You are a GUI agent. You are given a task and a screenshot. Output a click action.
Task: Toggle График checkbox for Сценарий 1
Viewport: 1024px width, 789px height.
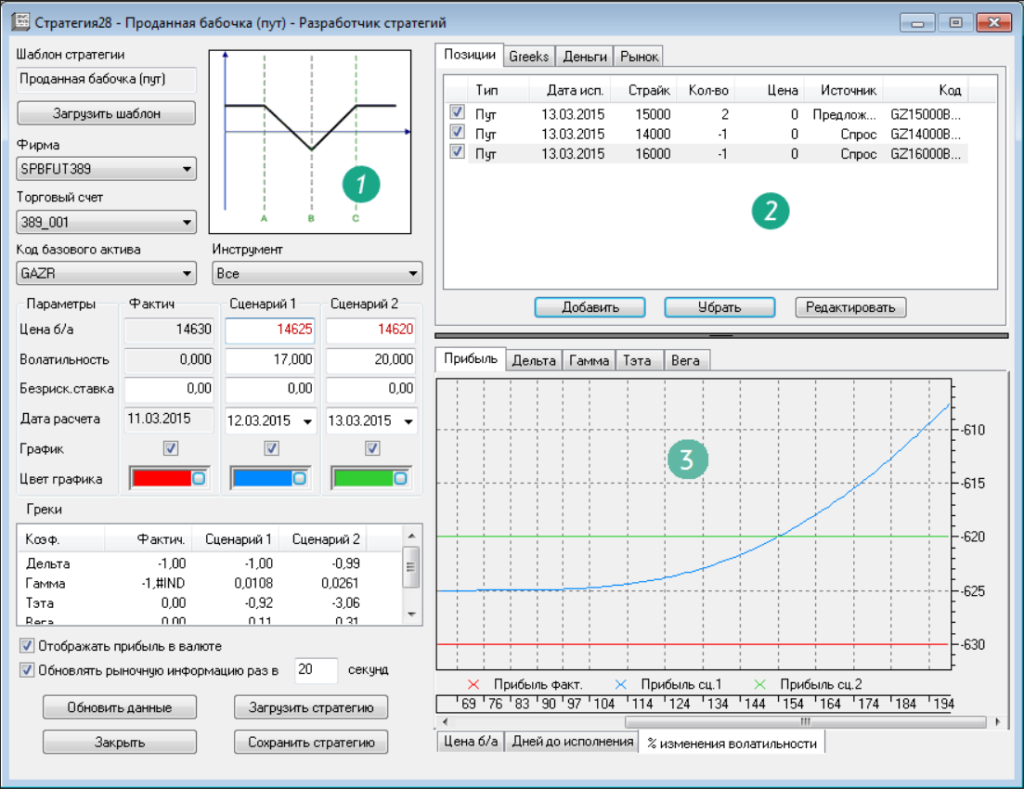coord(270,449)
